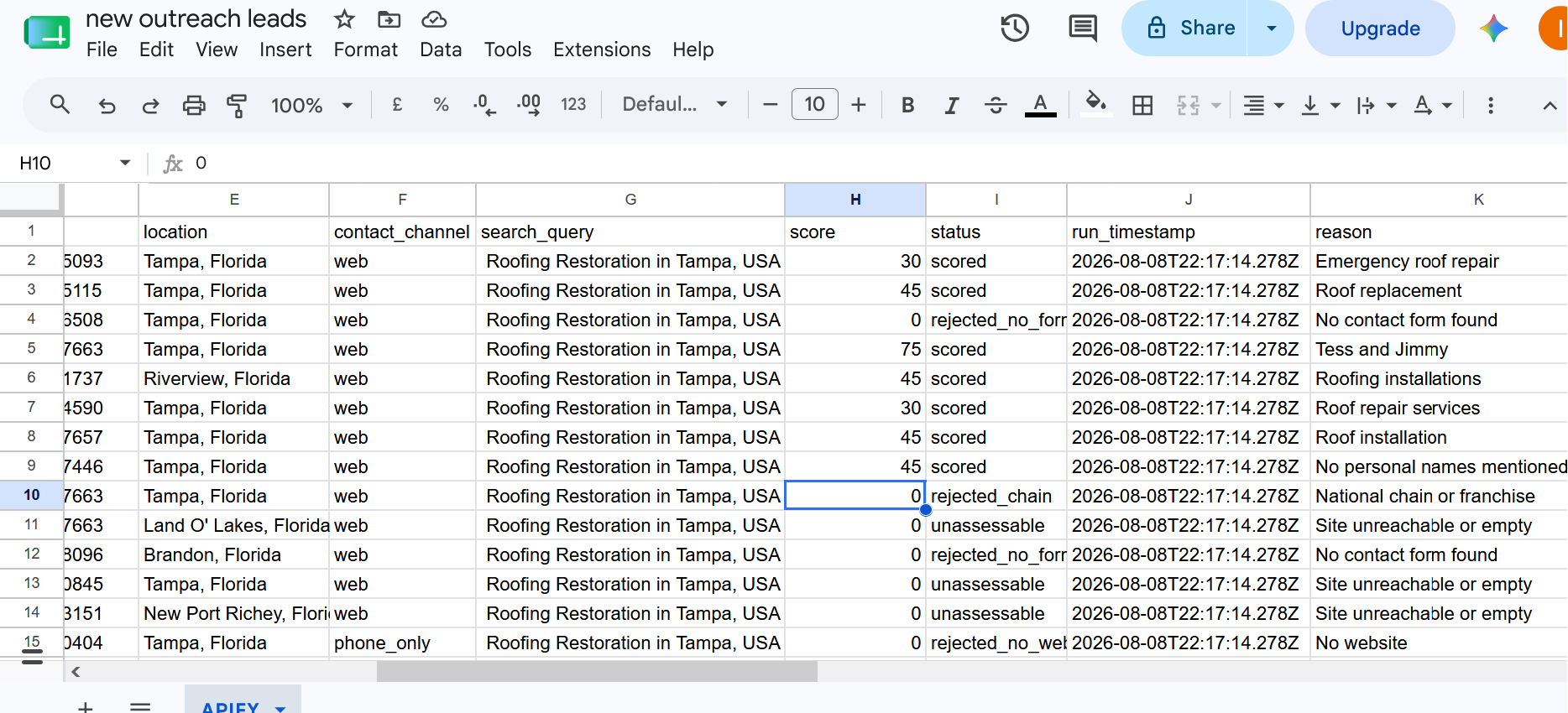The width and height of the screenshot is (1568, 713).
Task: Open the borders menu
Action: coord(1142,105)
